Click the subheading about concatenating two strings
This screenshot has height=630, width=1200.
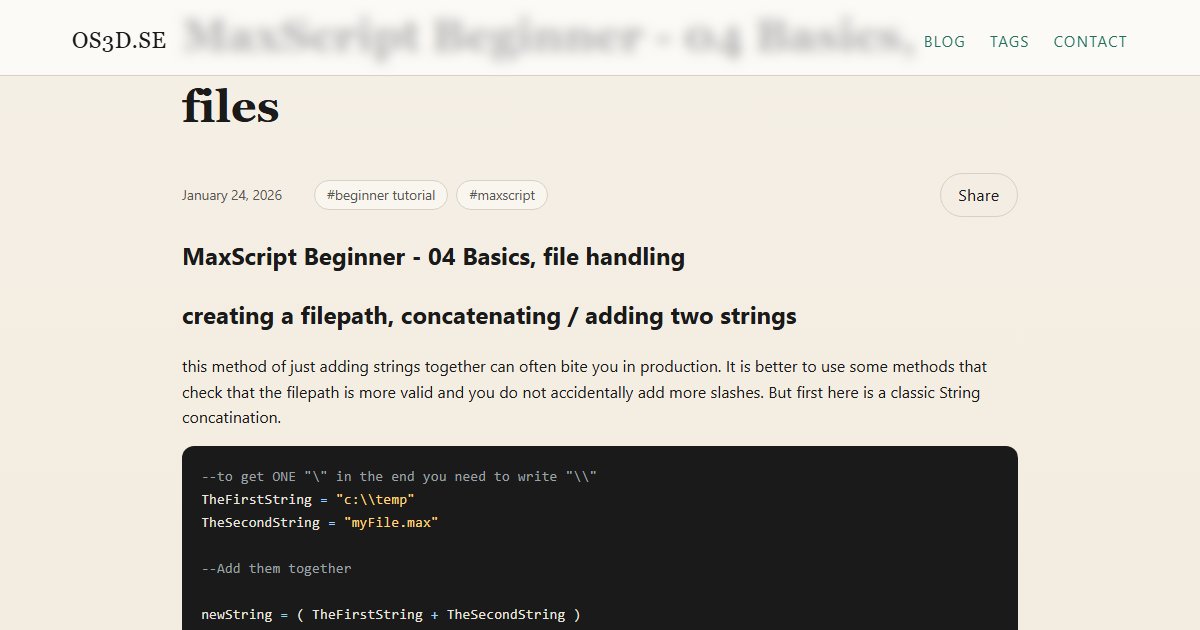[489, 316]
